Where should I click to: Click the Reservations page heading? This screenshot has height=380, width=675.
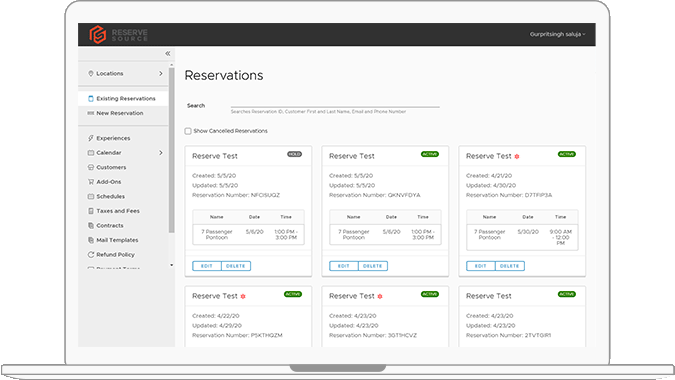pos(224,75)
